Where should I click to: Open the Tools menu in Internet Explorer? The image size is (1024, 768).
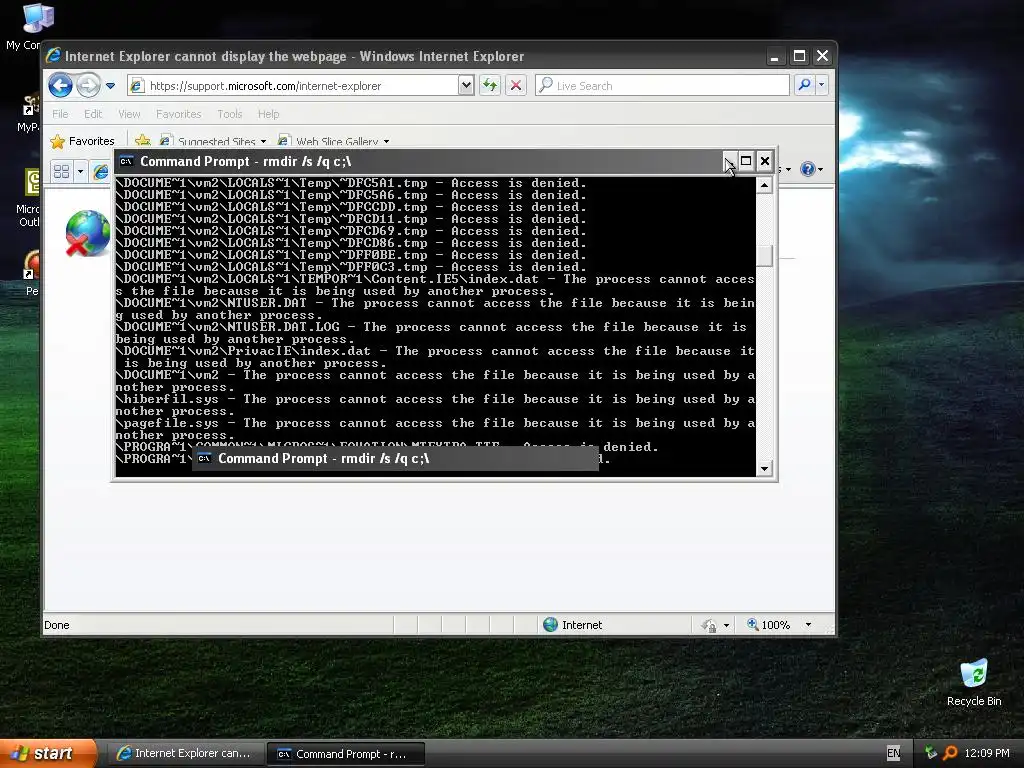click(229, 114)
